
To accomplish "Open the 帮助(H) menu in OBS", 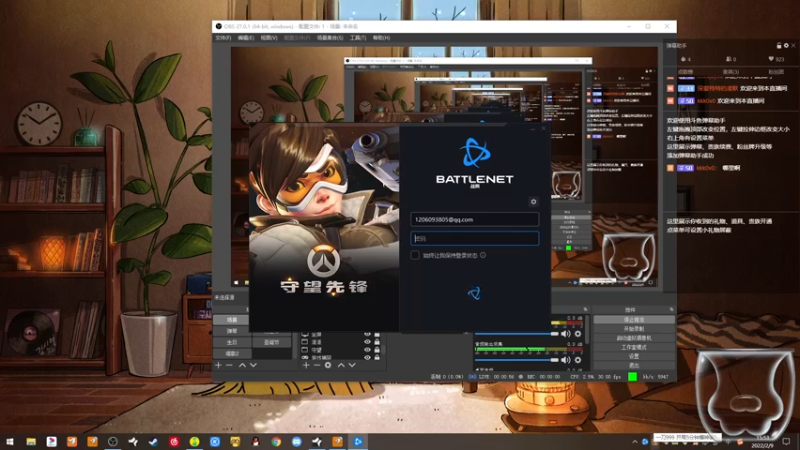I will click(x=381, y=38).
